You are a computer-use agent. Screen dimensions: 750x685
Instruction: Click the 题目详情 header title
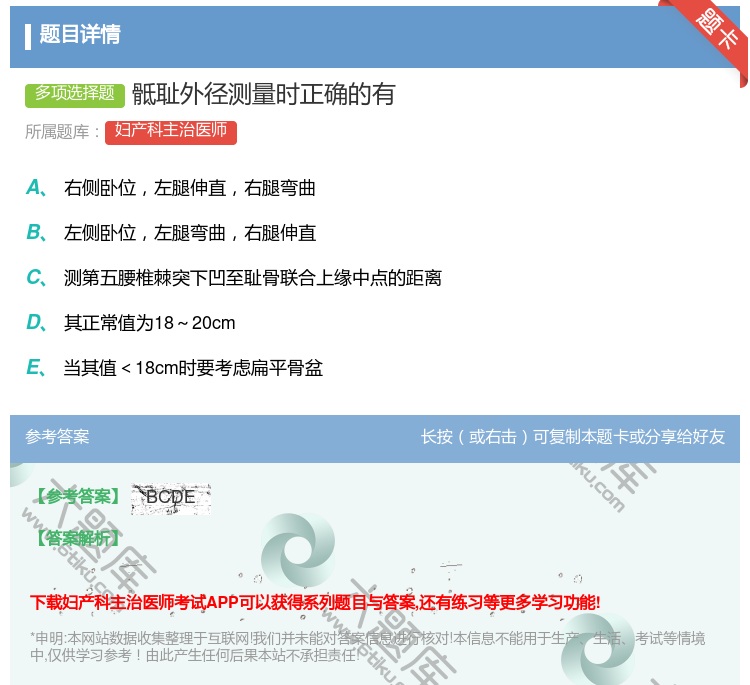(80, 34)
